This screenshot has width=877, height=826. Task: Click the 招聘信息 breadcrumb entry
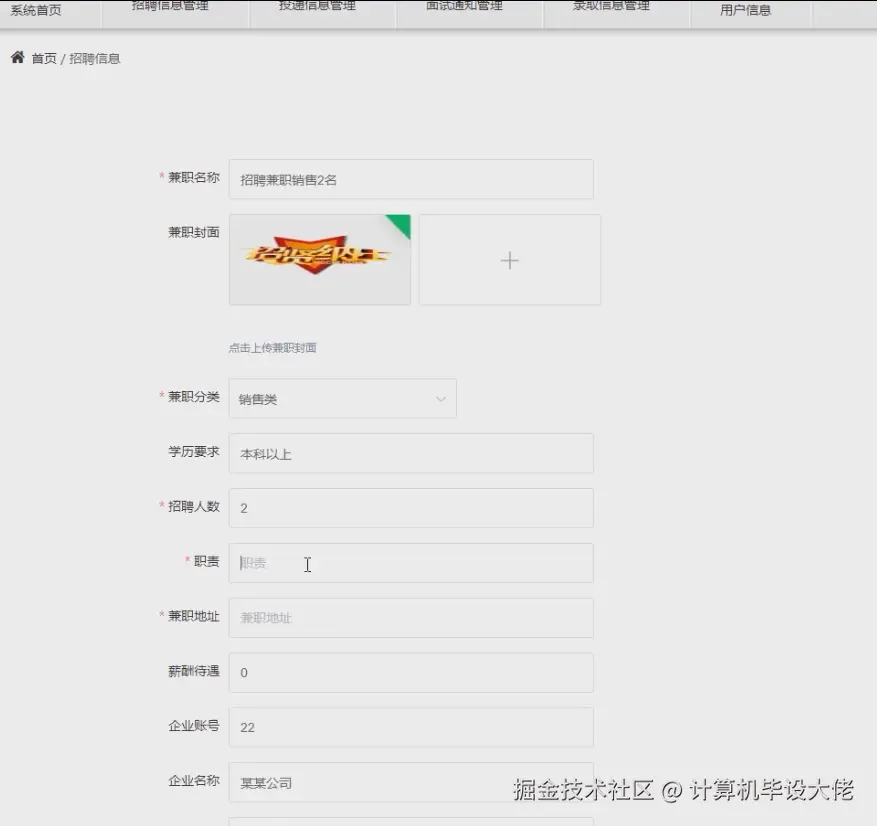tap(95, 59)
